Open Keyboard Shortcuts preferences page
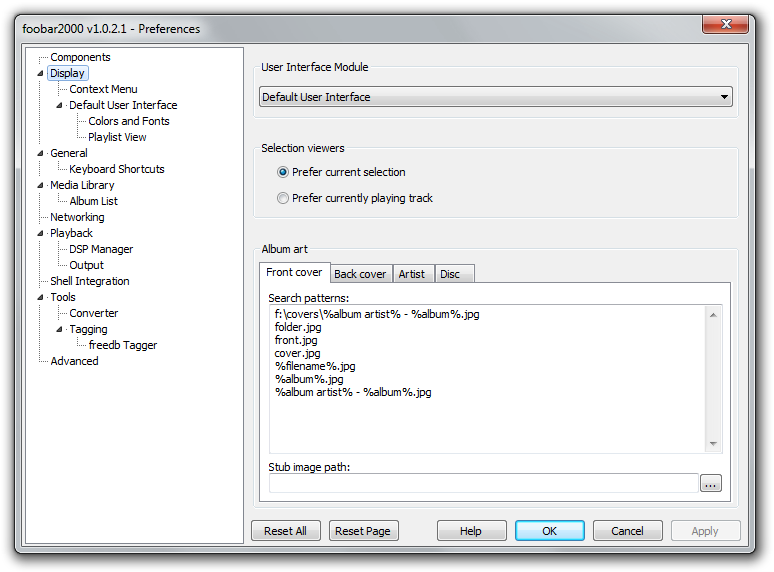Screen dimensions: 774x572 [x=116, y=169]
